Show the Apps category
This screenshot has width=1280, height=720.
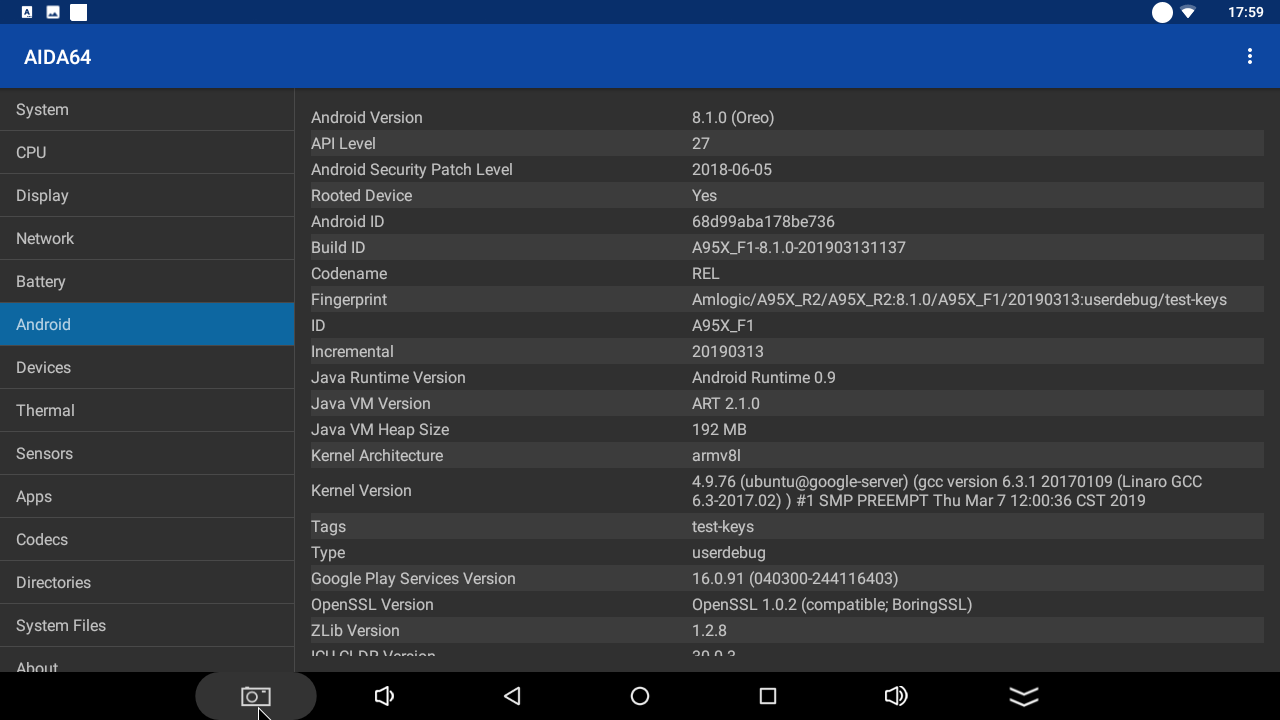coord(147,497)
